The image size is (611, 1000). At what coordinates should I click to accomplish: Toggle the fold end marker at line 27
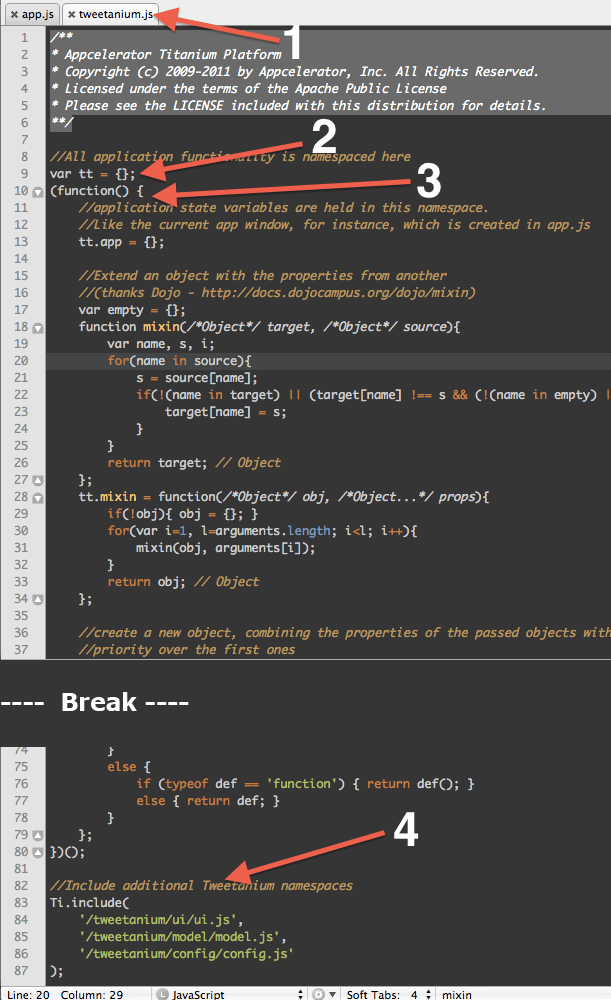[x=38, y=480]
